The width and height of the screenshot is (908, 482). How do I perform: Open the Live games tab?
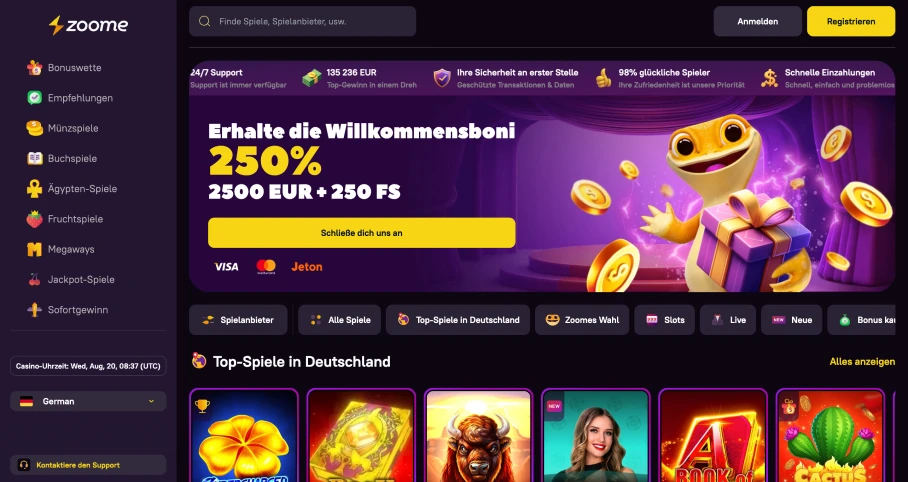(x=728, y=320)
